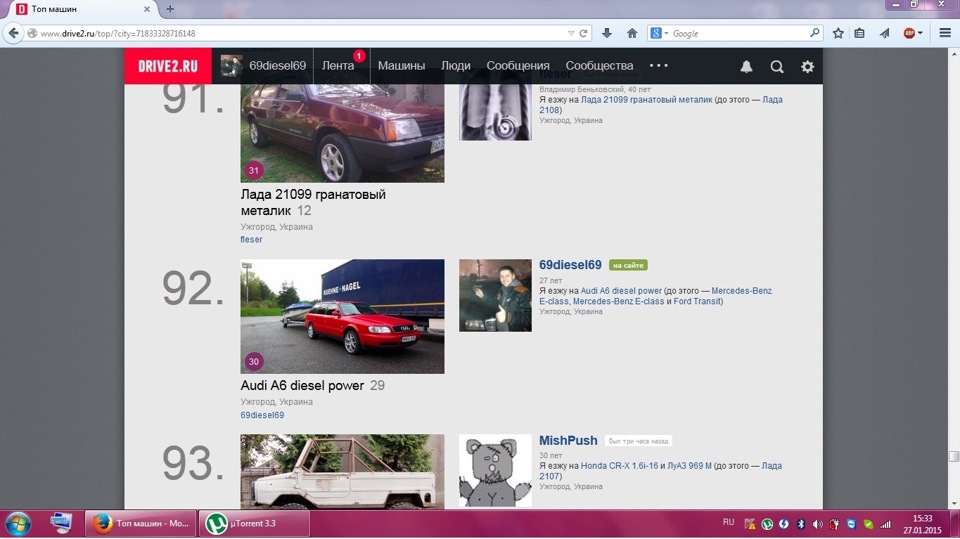Click Audi A6 diesel power title
The width and height of the screenshot is (960, 539).
pos(302,385)
